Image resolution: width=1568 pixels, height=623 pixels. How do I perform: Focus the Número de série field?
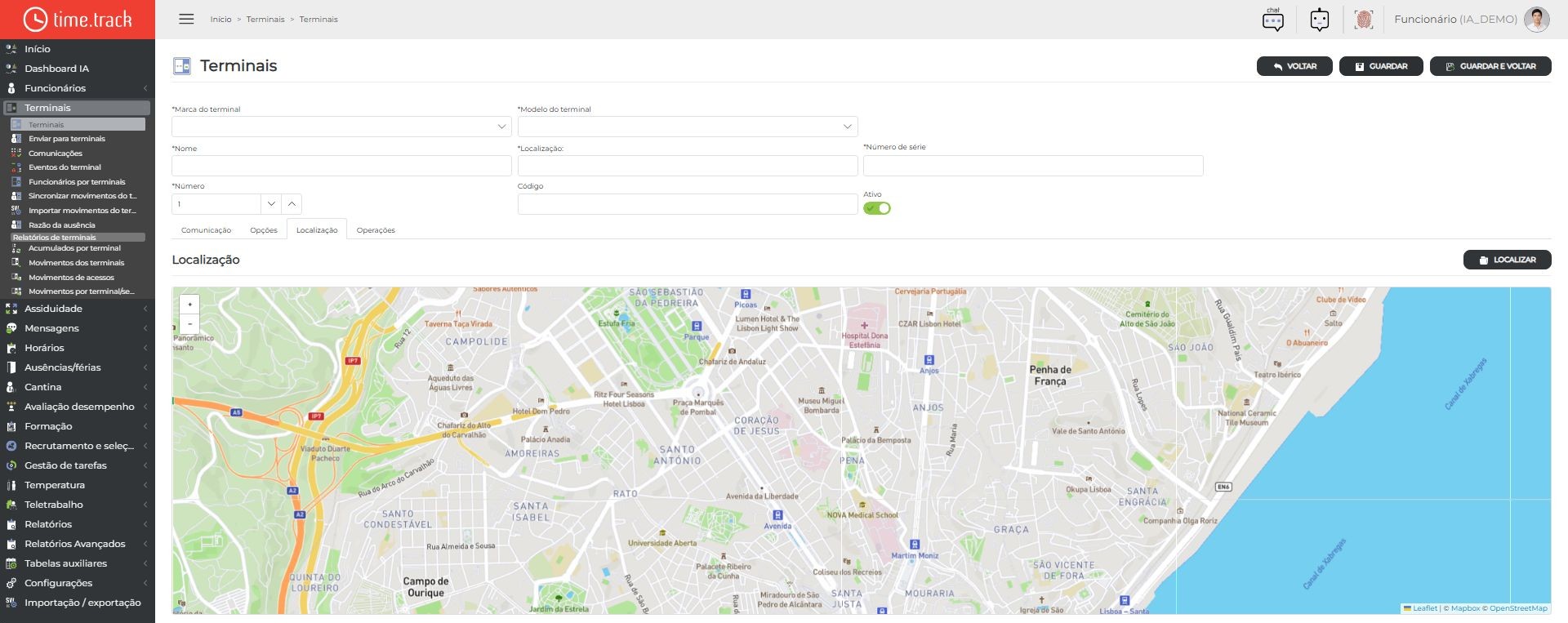(x=1033, y=166)
